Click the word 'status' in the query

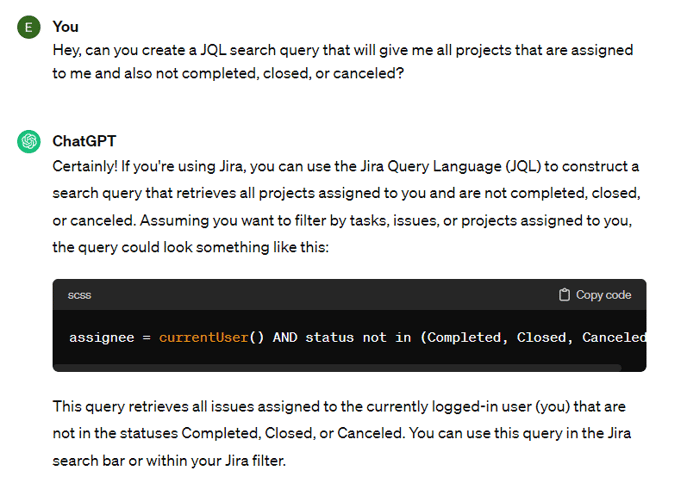click(329, 337)
